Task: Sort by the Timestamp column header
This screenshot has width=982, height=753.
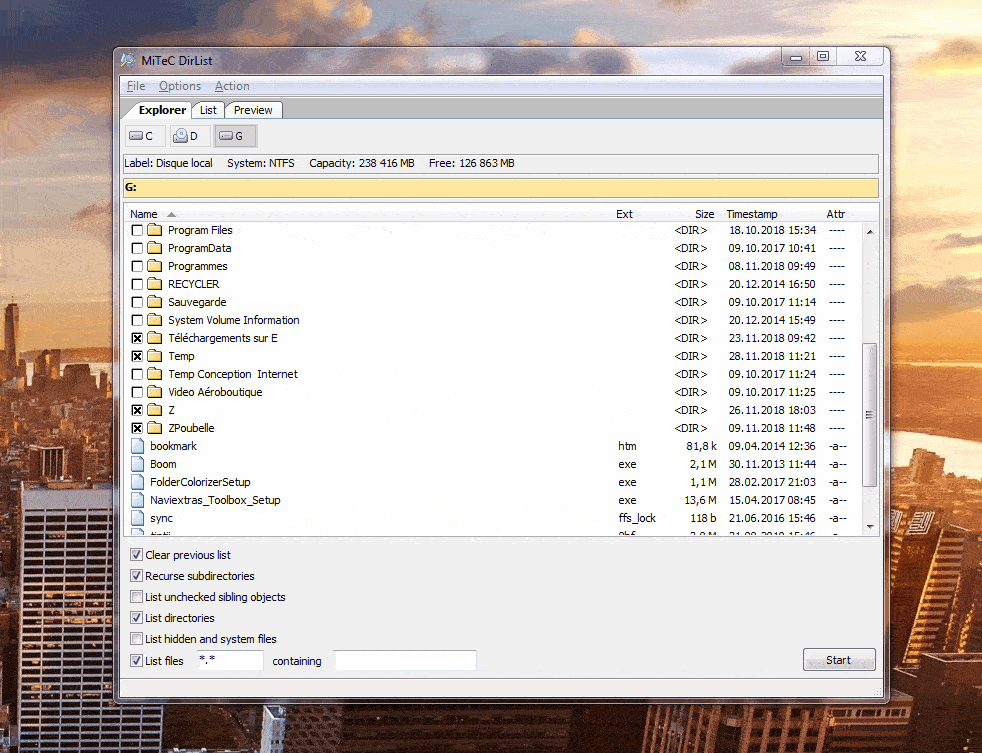Action: pyautogui.click(x=752, y=214)
